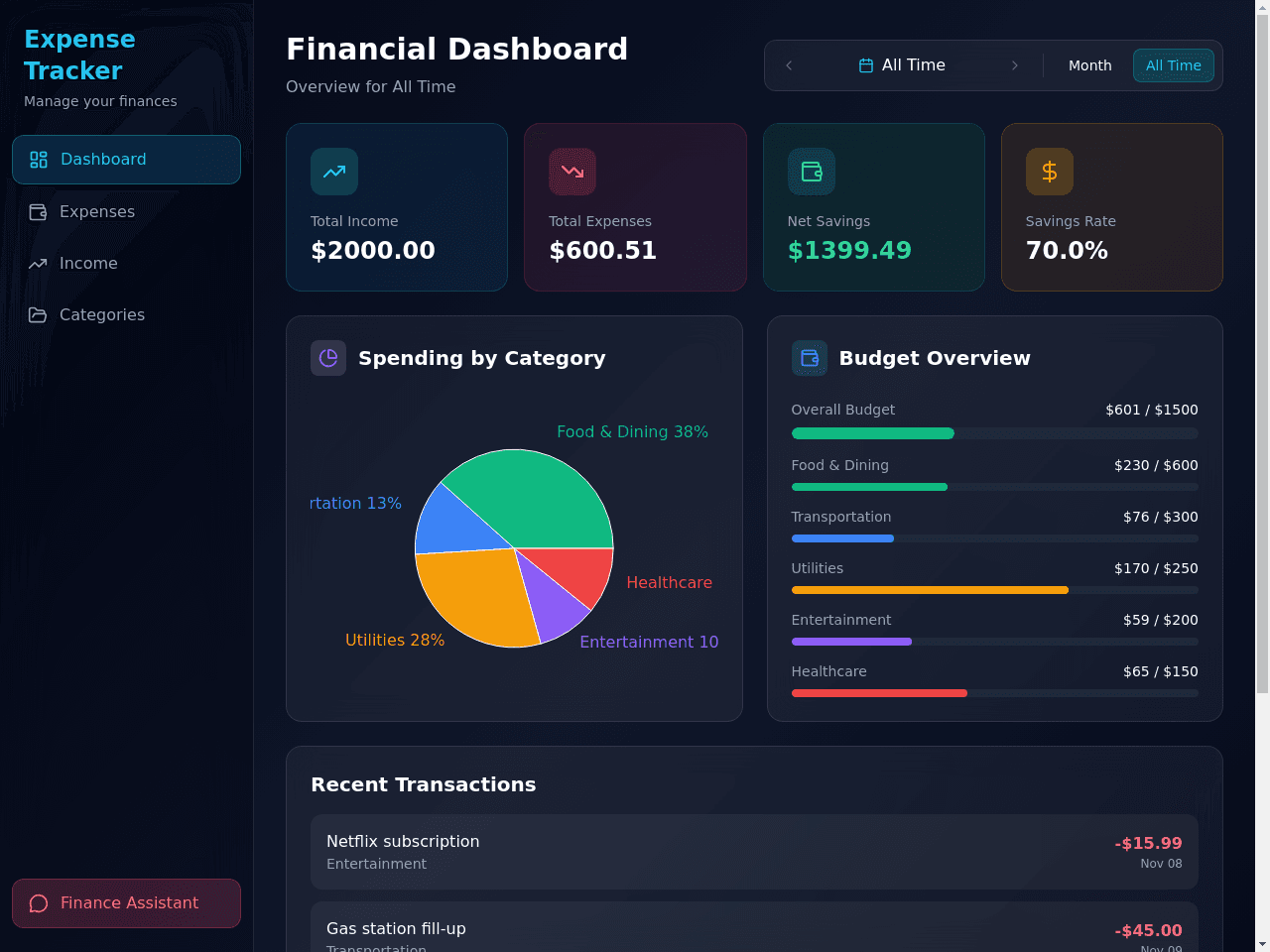Click the $1399.49 Net Savings value
1270x952 pixels.
click(x=849, y=251)
